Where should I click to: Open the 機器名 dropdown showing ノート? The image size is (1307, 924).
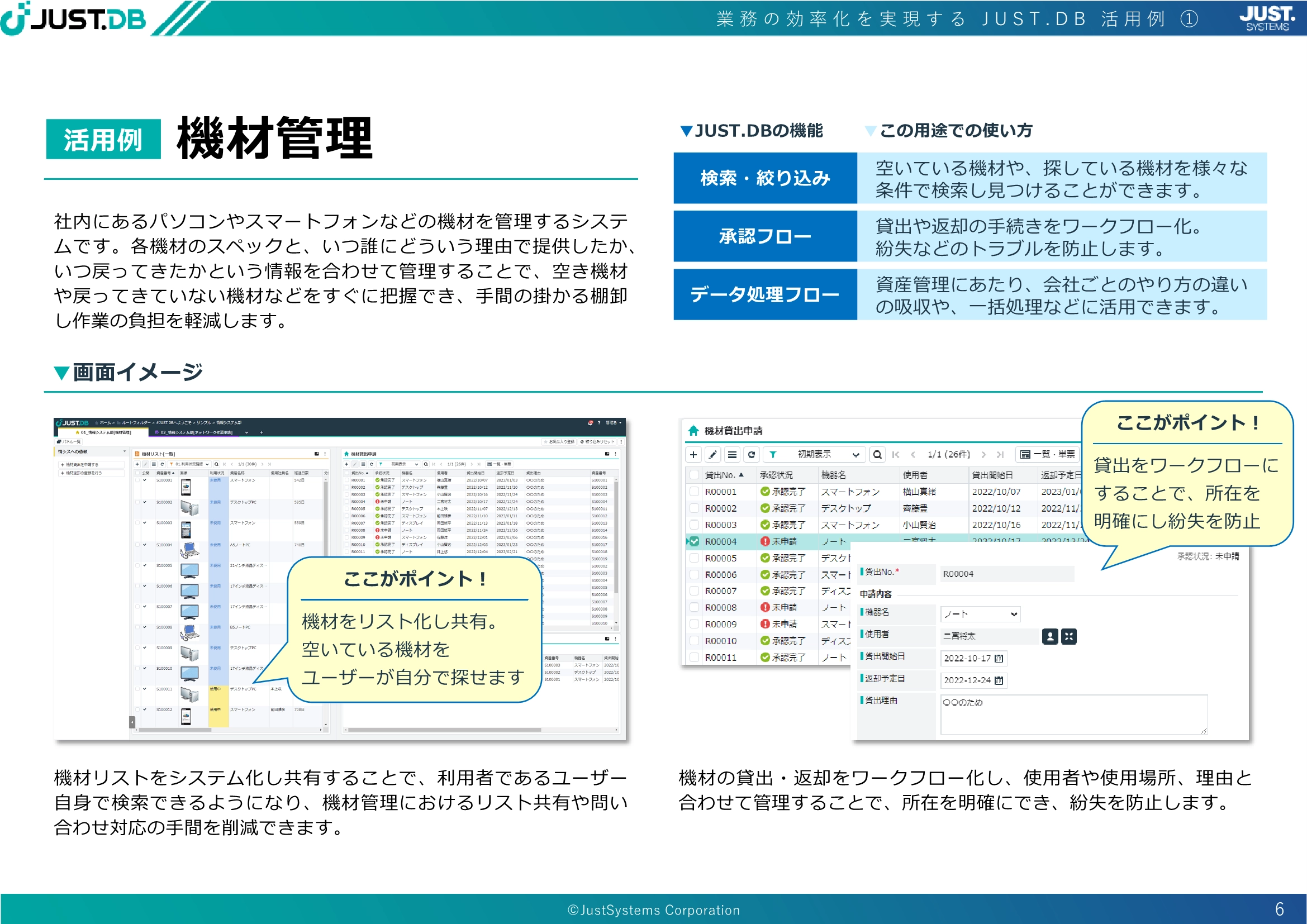pyautogui.click(x=980, y=614)
